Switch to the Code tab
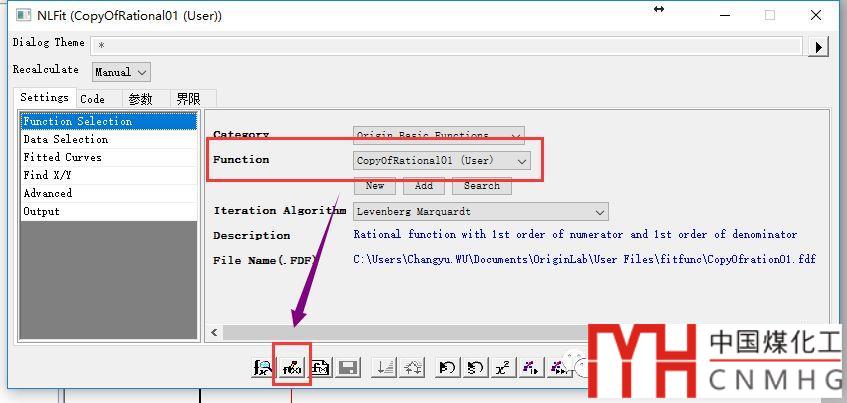Viewport: 847px width, 403px height. [92, 99]
